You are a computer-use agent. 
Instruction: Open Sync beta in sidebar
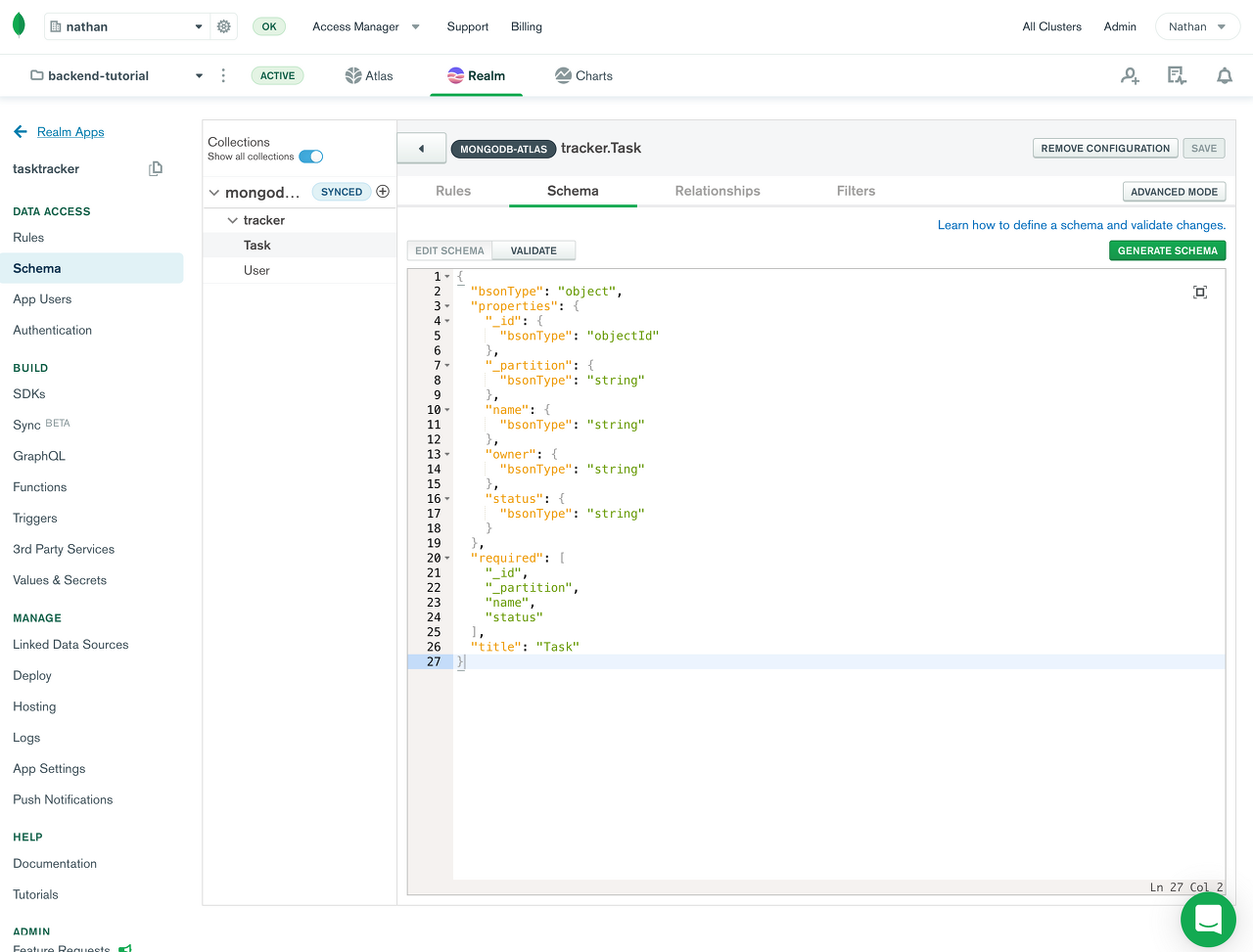41,425
